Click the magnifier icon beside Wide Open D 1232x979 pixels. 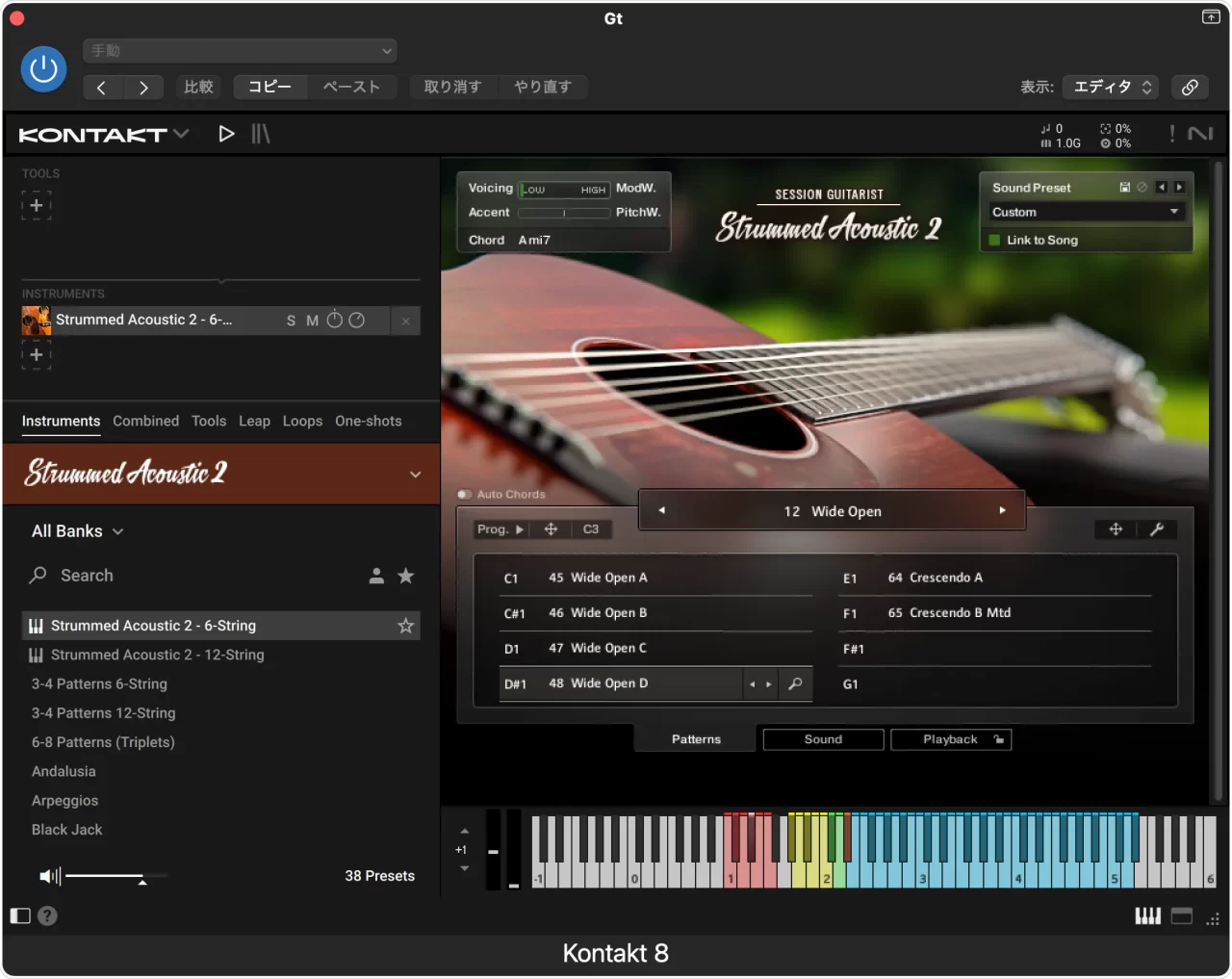click(x=795, y=684)
